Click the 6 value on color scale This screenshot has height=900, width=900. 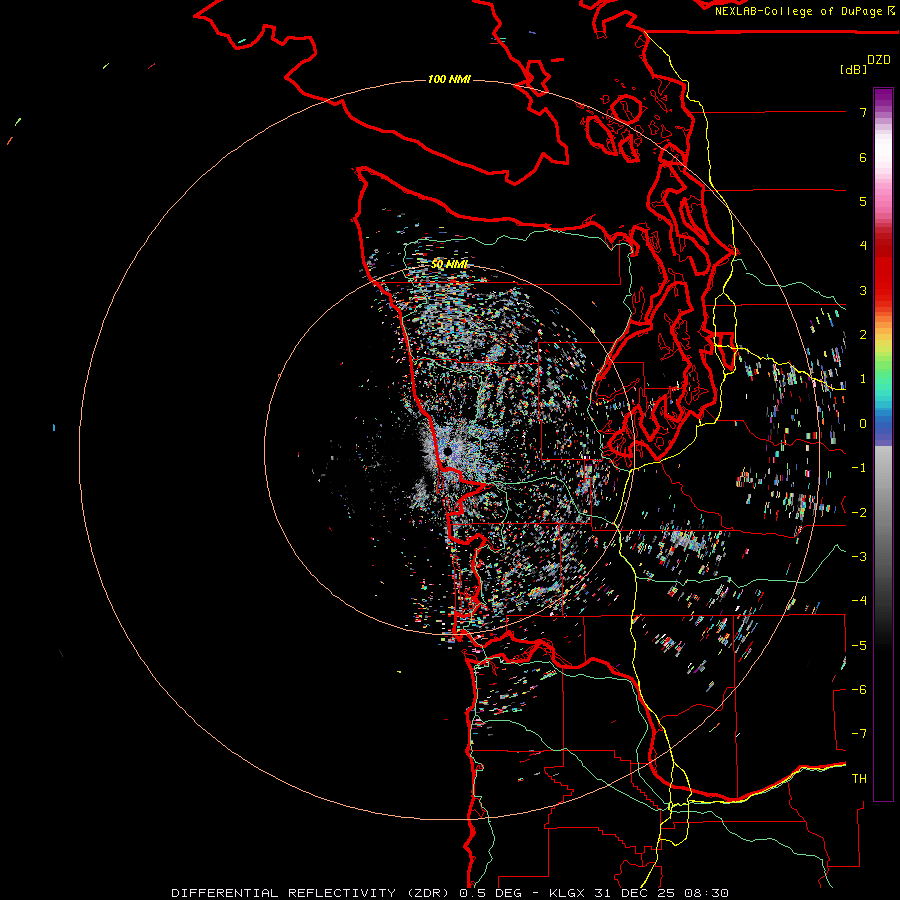[x=863, y=157]
